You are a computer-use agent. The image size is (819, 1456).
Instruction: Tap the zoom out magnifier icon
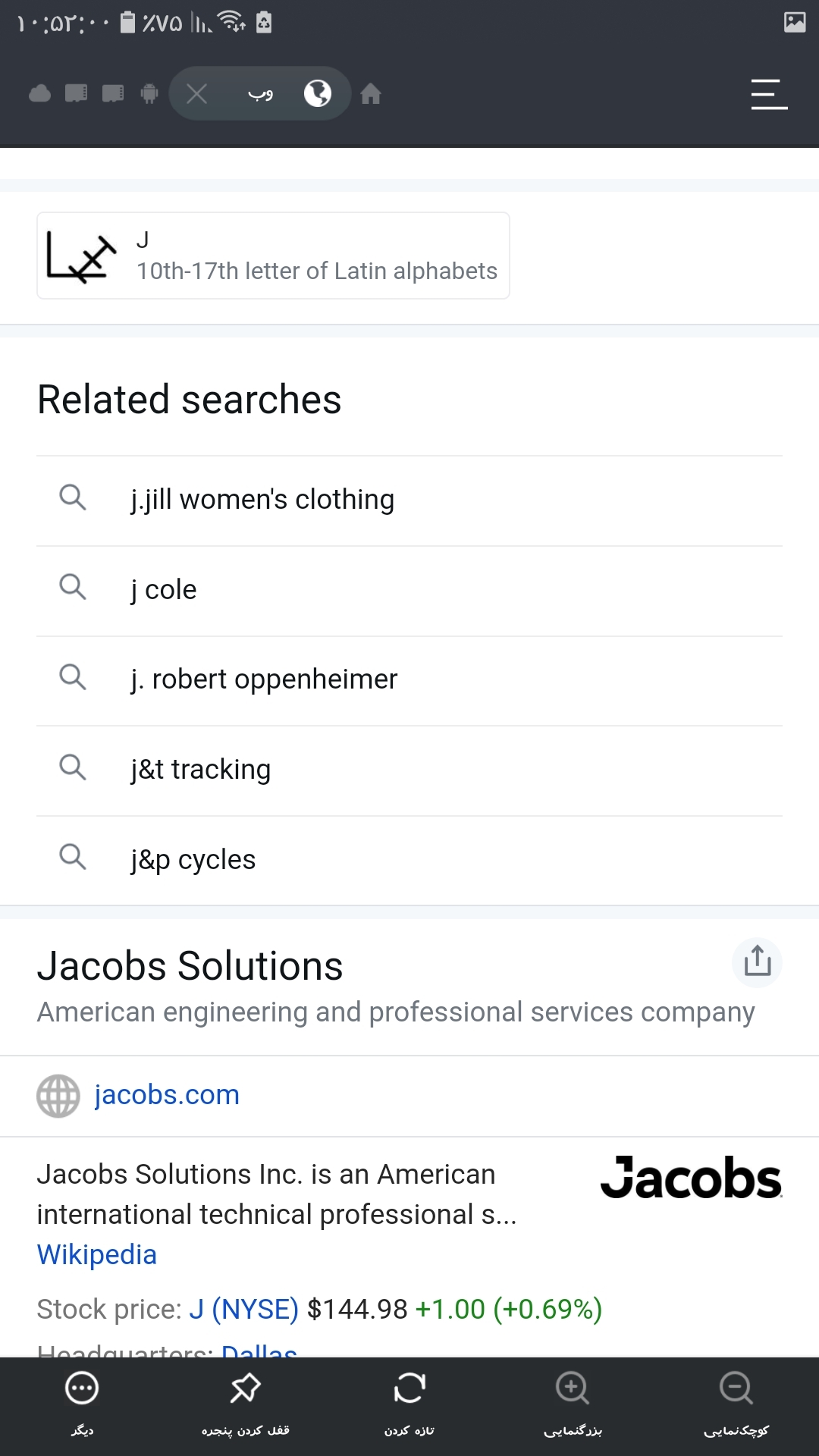point(736,1389)
